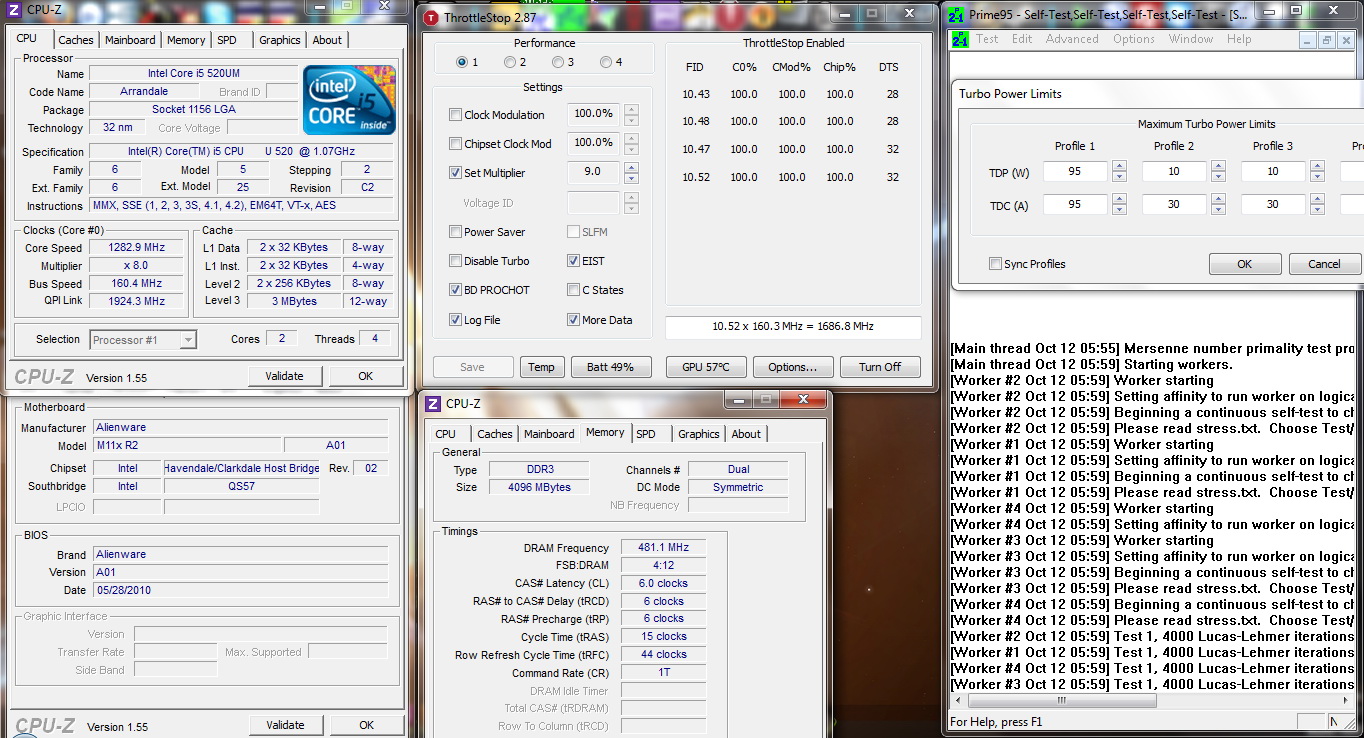Open the Prime95 Options menu

pyautogui.click(x=1134, y=39)
